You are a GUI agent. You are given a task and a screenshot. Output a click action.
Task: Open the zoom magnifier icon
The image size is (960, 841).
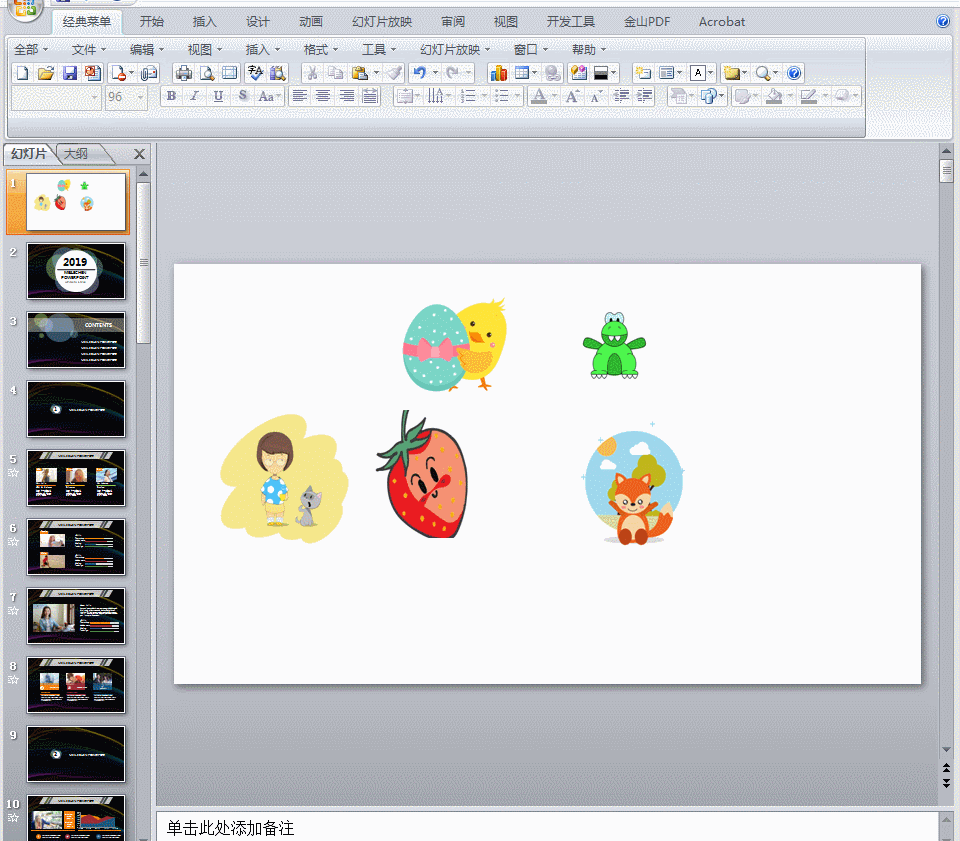pos(762,72)
